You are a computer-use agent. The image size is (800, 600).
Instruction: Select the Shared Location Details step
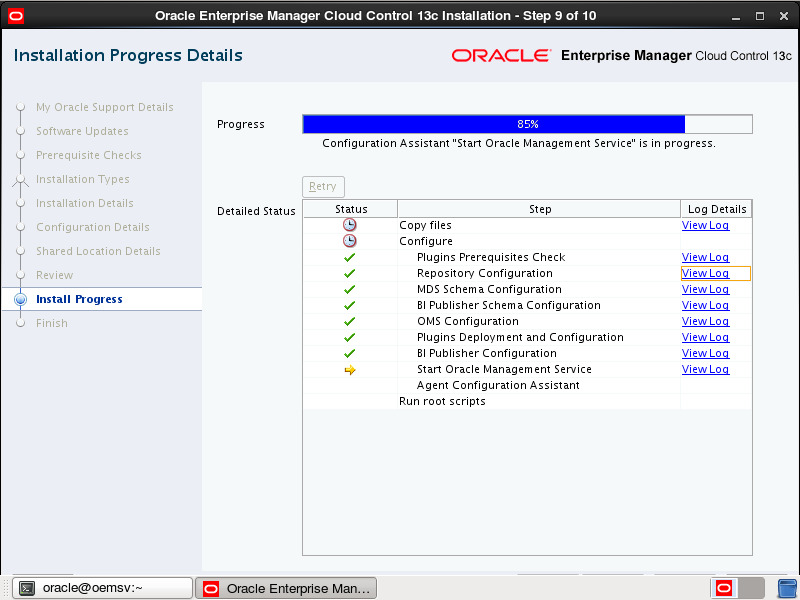coord(98,251)
